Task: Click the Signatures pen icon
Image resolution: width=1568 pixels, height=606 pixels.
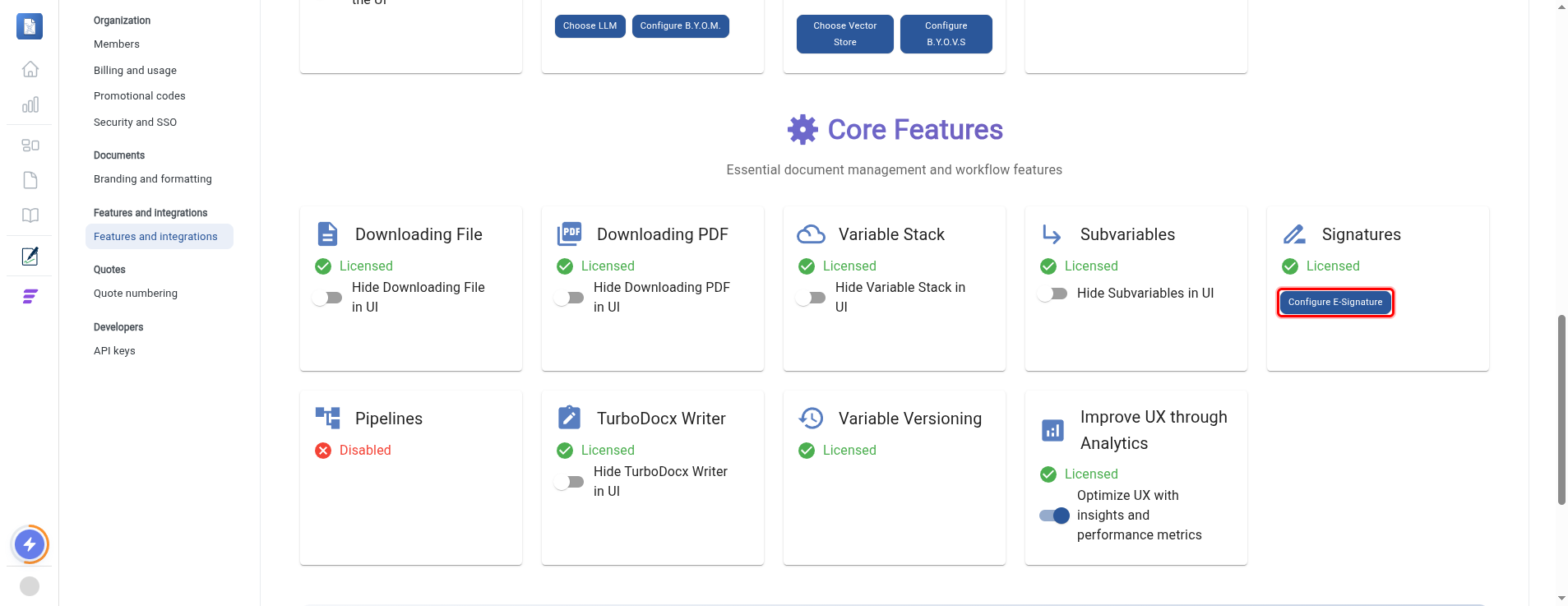Action: click(1294, 234)
